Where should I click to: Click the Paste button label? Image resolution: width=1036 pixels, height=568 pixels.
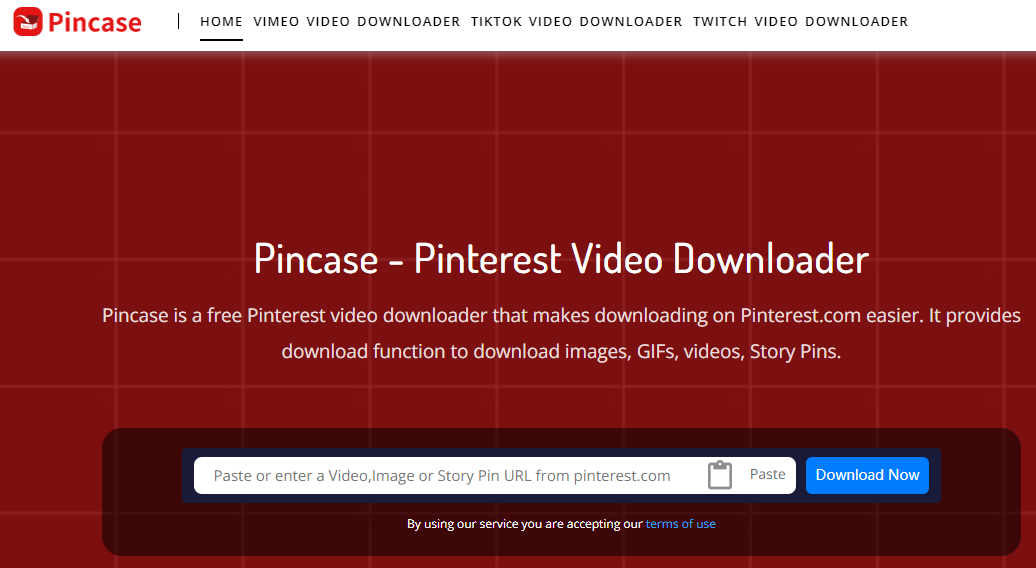767,474
